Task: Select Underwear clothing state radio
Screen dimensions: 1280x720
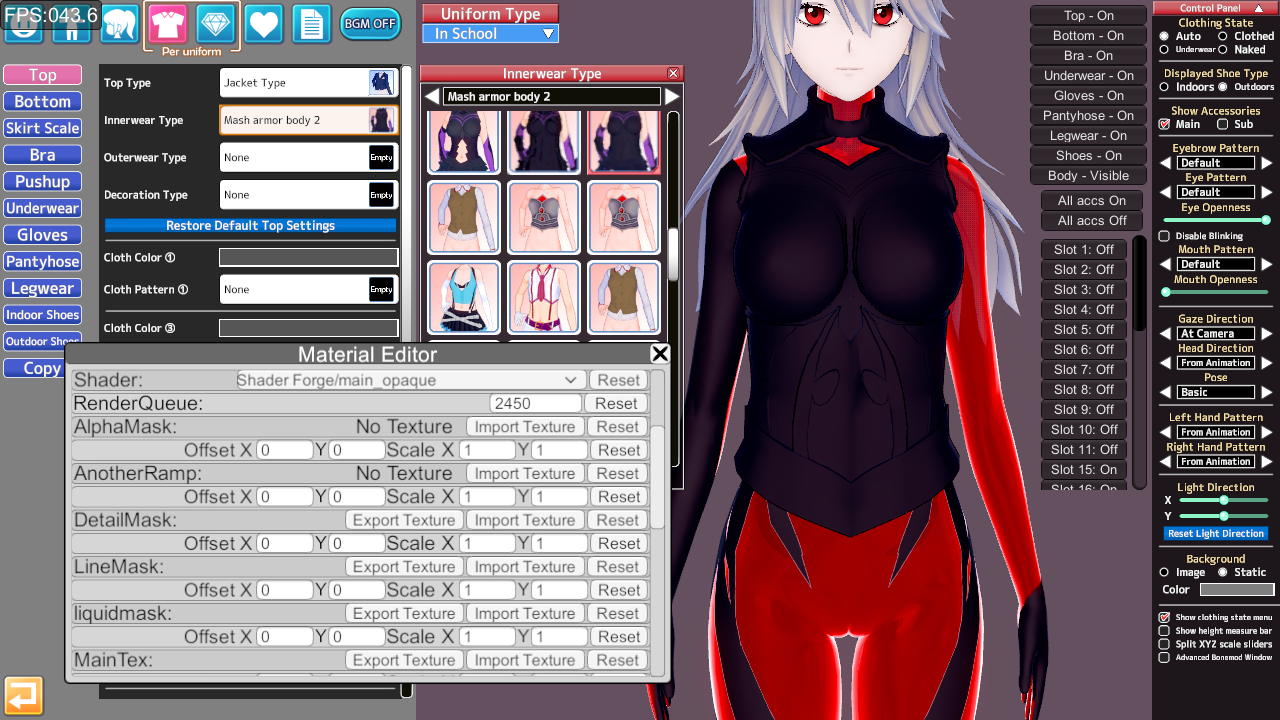Action: click(1164, 49)
